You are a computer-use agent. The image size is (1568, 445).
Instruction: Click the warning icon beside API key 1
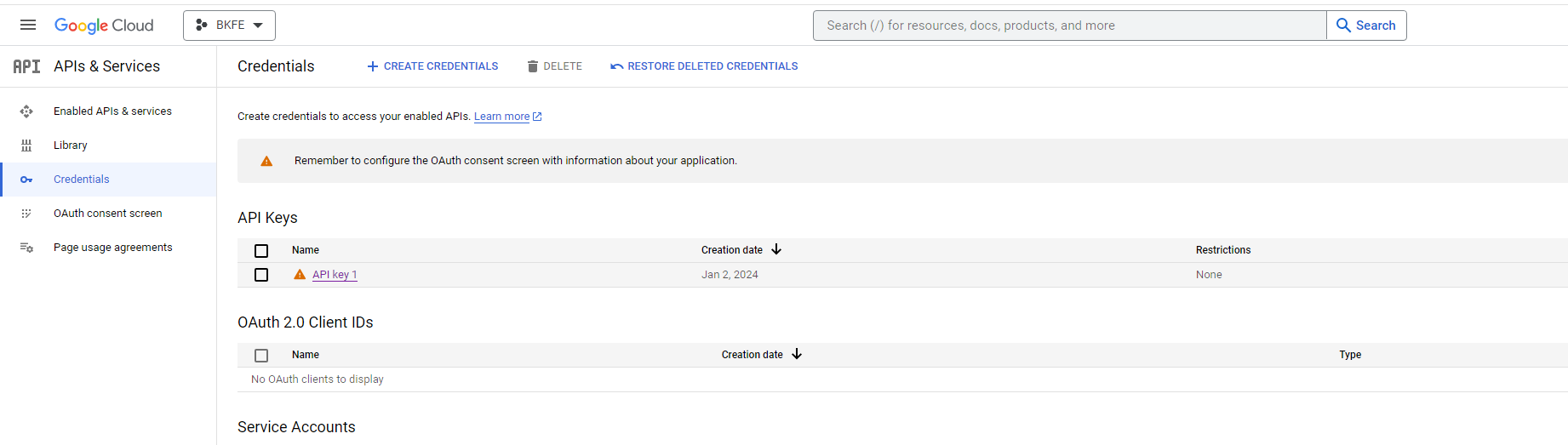300,275
